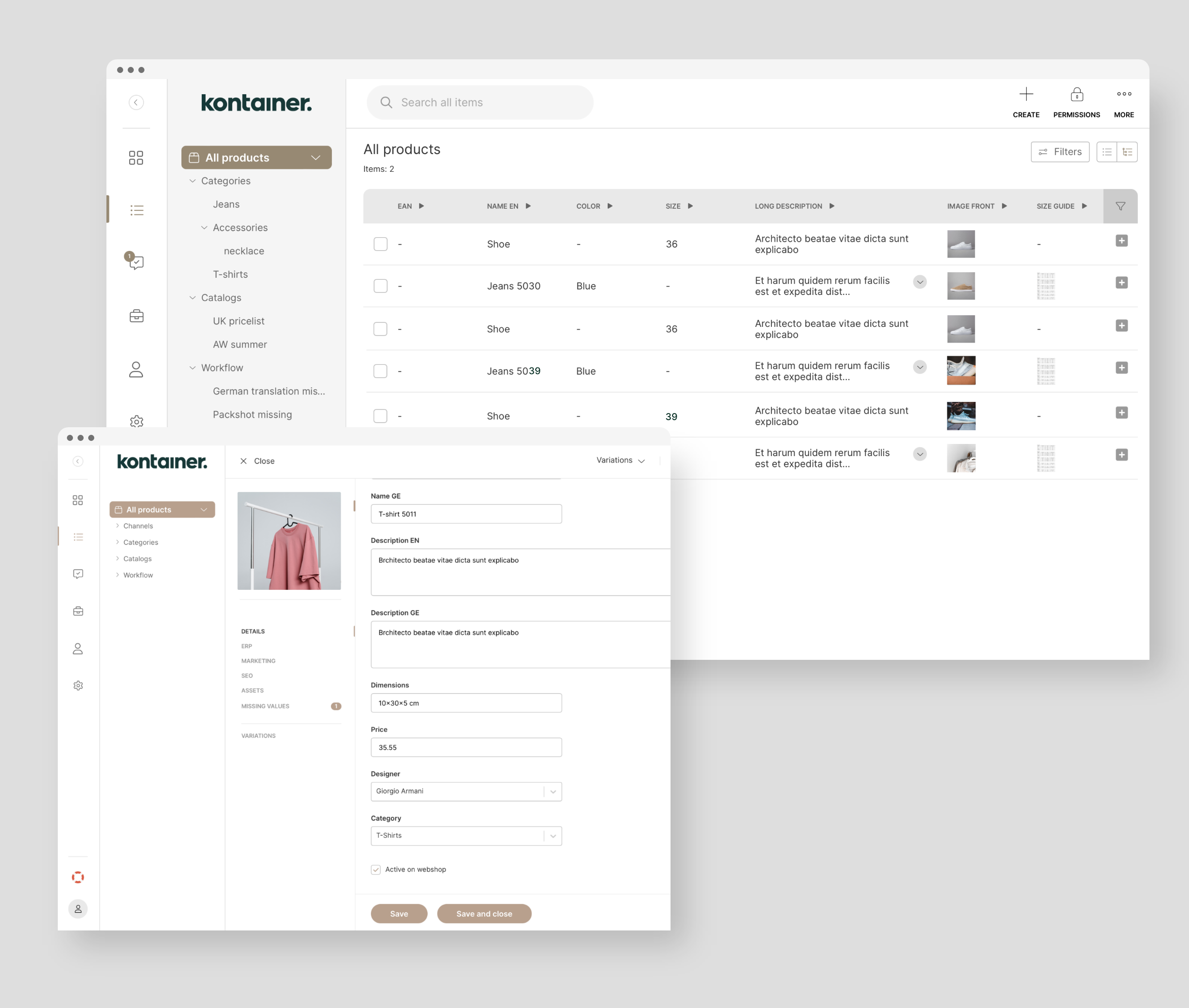Click the Save and close button
This screenshot has height=1008, width=1189.
[484, 914]
